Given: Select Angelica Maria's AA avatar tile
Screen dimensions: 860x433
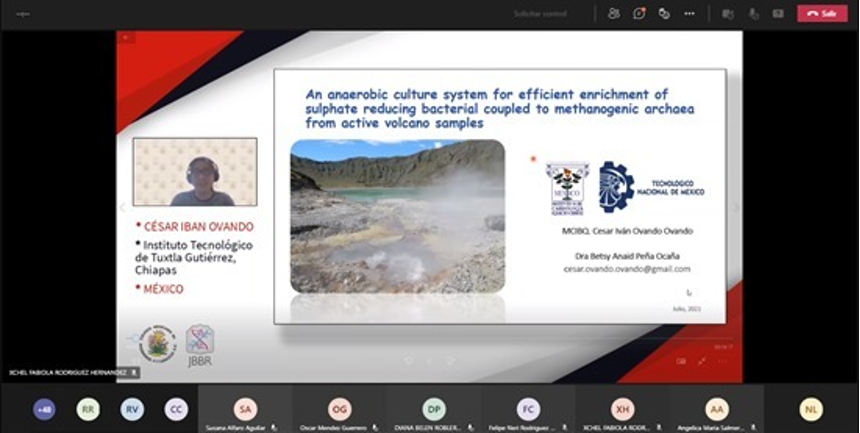Looking at the screenshot, I should coord(717,409).
